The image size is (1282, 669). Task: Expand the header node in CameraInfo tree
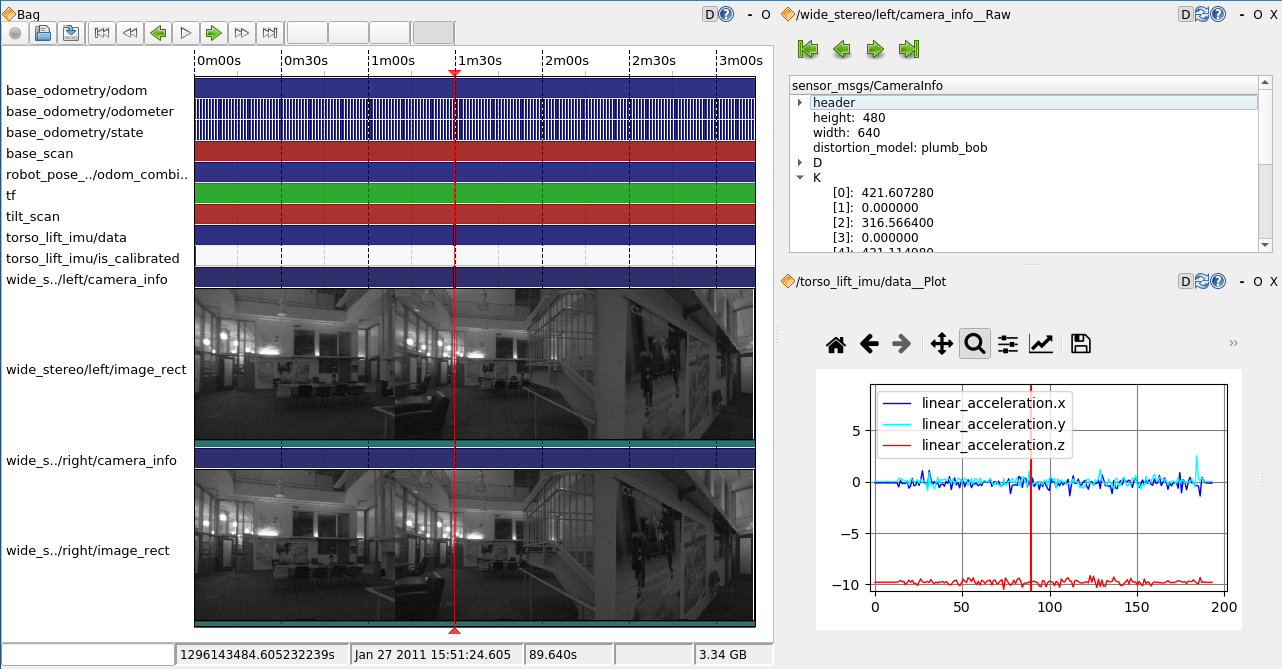tap(800, 103)
